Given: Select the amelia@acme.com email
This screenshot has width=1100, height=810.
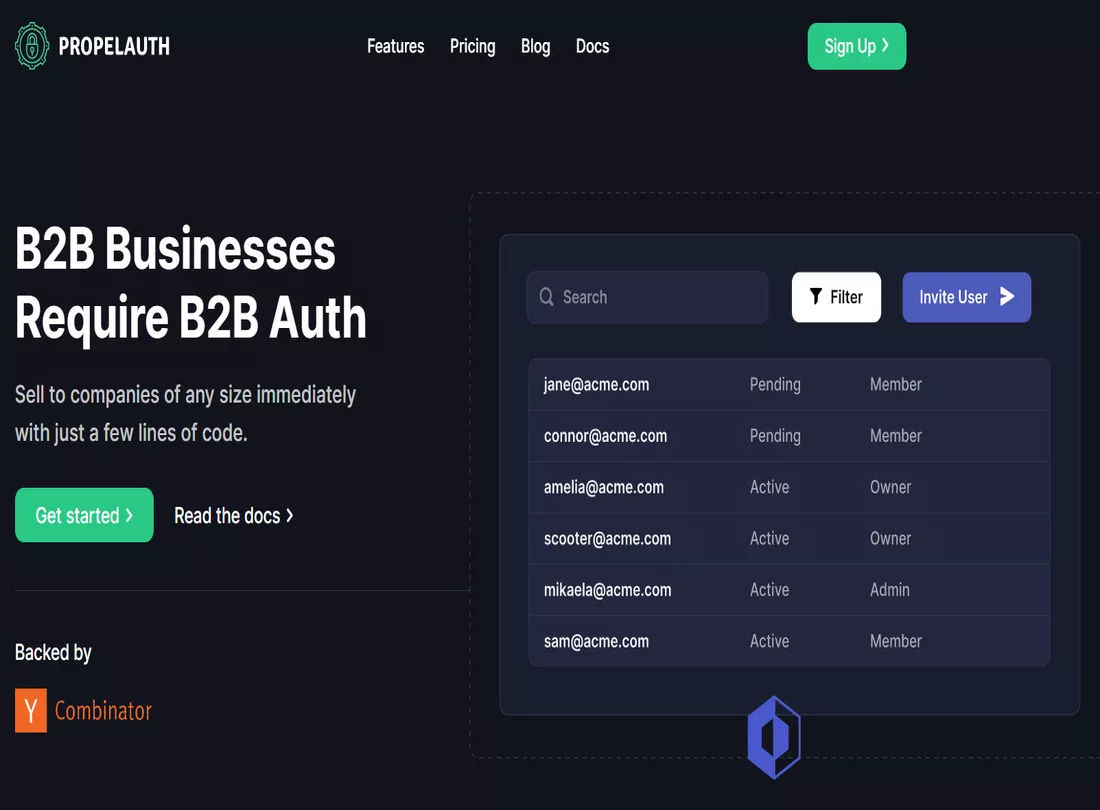Looking at the screenshot, I should click(604, 487).
